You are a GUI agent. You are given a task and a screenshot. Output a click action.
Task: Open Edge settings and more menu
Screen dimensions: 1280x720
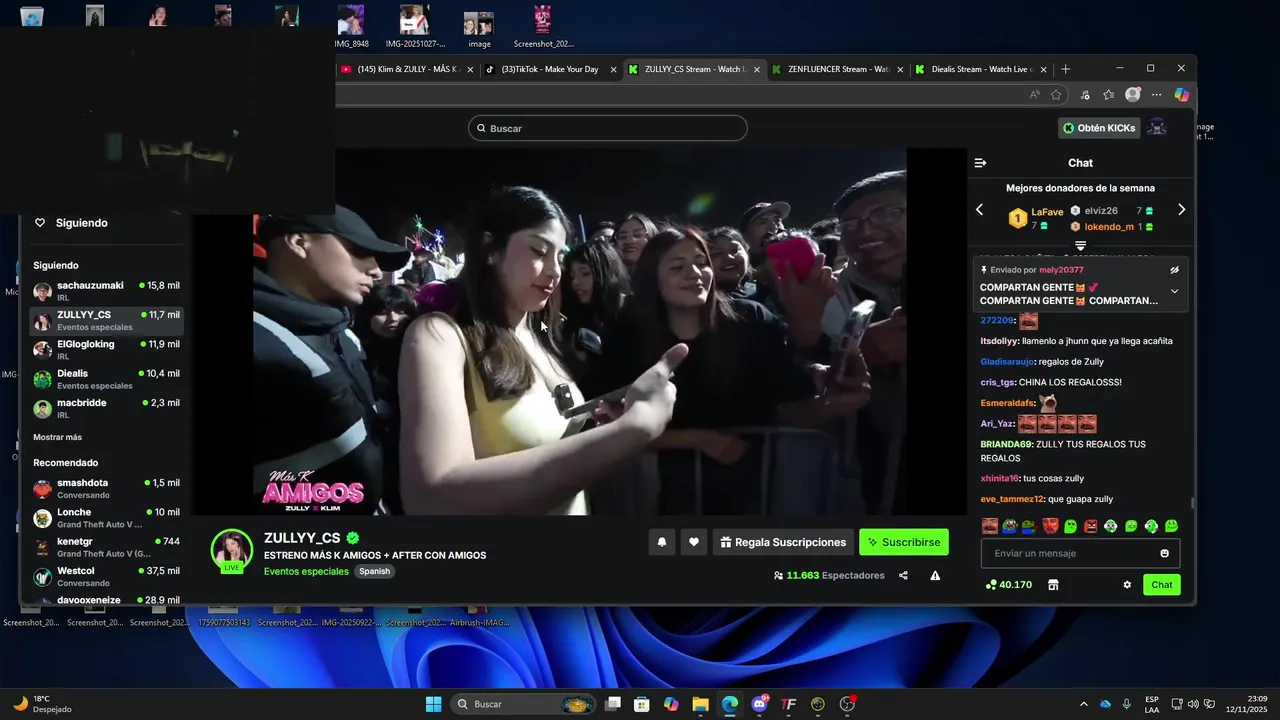pos(1157,95)
